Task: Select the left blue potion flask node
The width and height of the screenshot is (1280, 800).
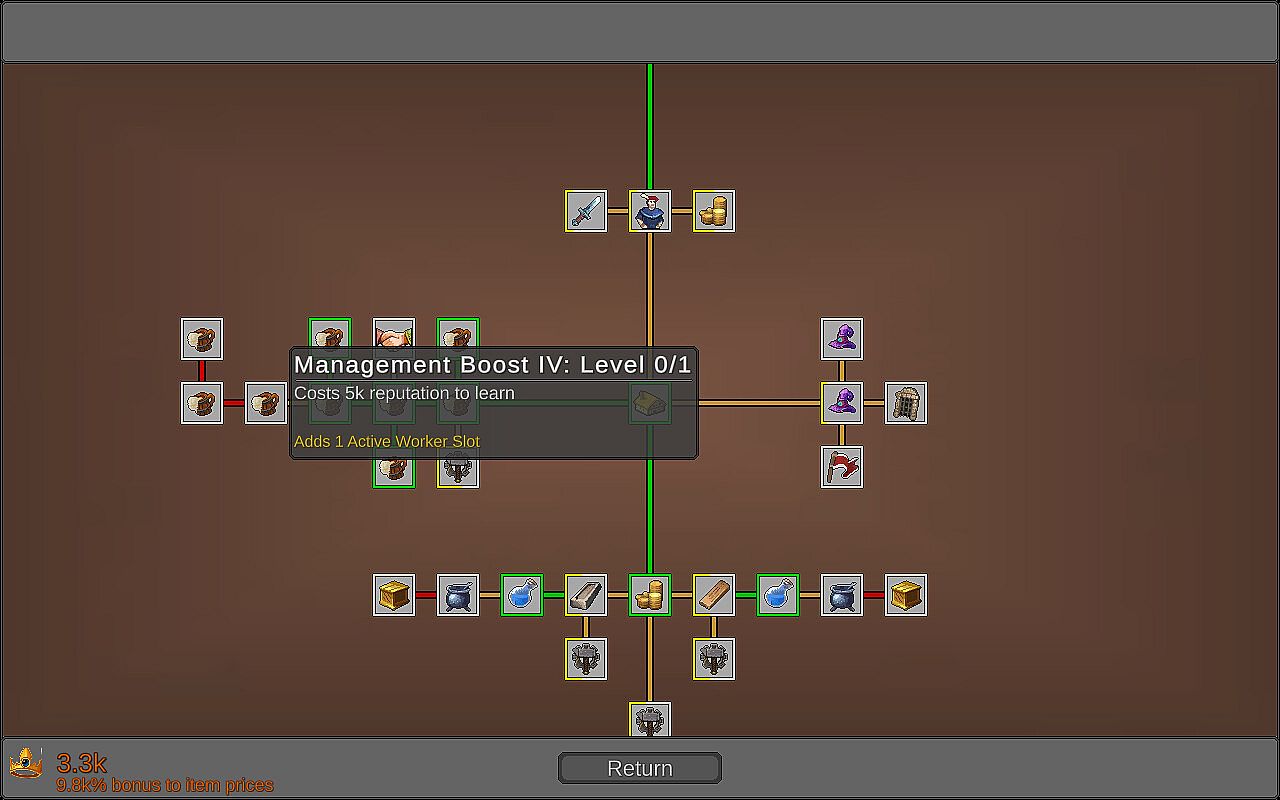Action: pos(522,595)
